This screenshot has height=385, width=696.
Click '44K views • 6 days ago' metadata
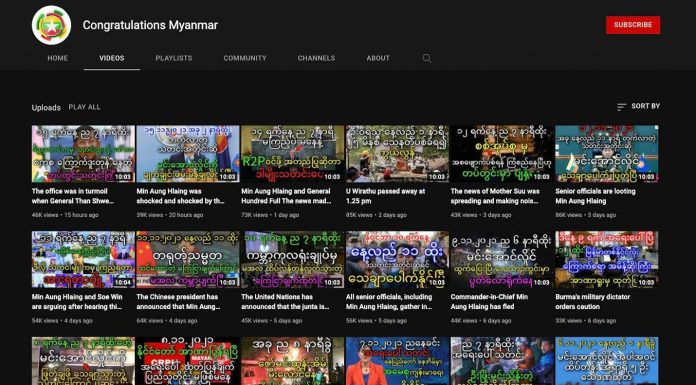[481, 321]
